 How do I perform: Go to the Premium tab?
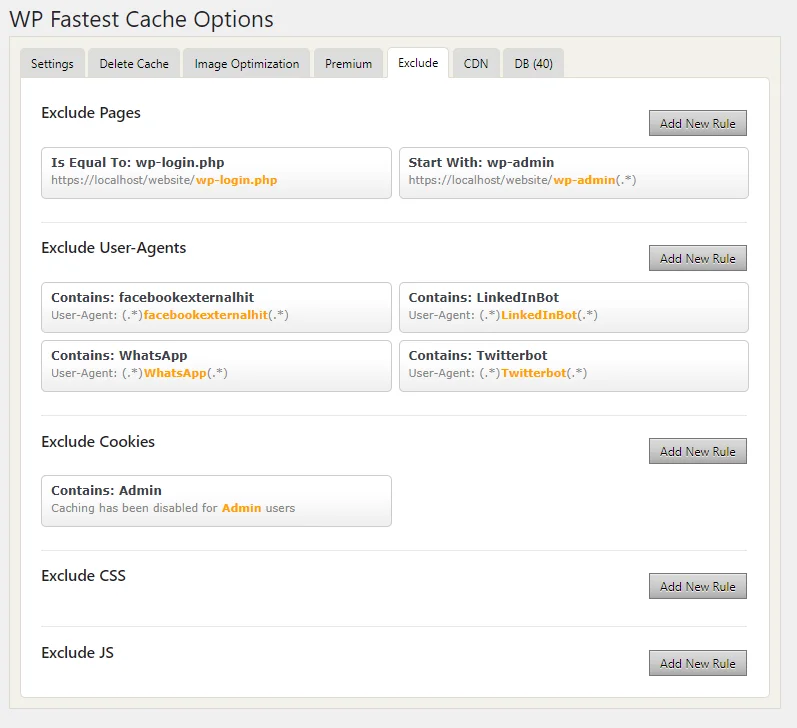point(348,64)
